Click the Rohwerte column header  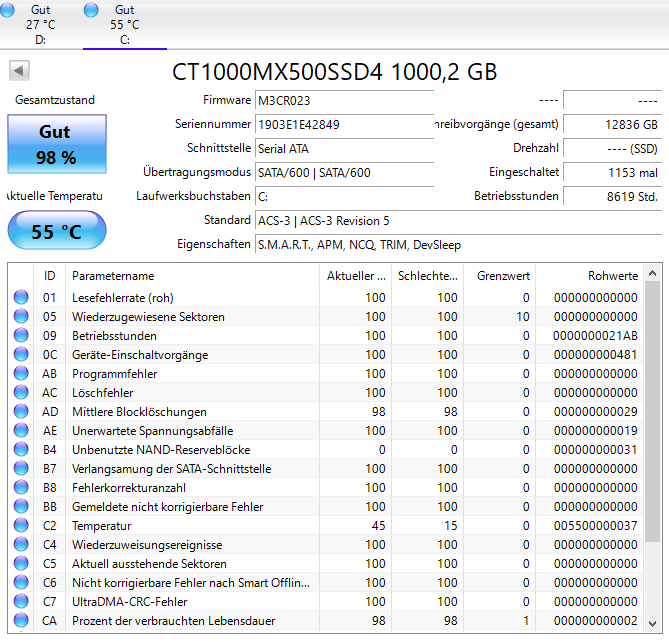tap(589, 276)
